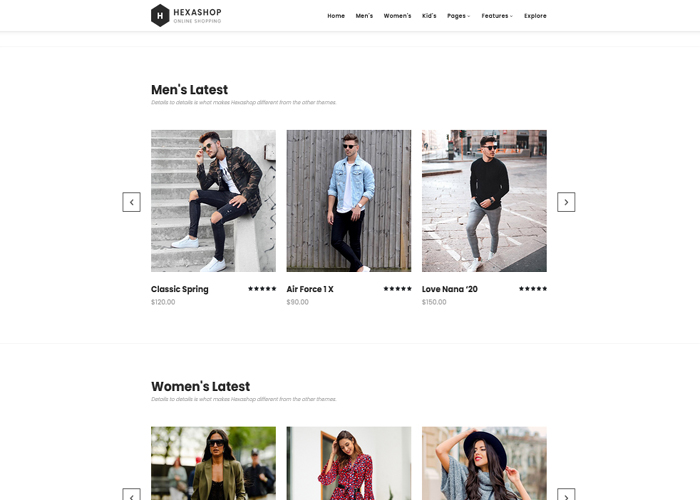The width and height of the screenshot is (700, 500).
Task: Open the Explore menu link
Action: pyautogui.click(x=535, y=16)
